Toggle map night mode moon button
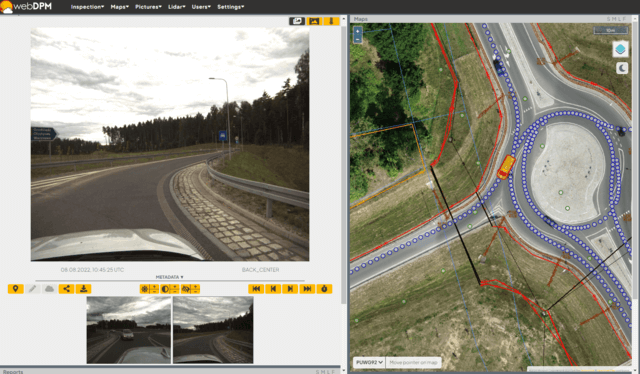 click(622, 68)
